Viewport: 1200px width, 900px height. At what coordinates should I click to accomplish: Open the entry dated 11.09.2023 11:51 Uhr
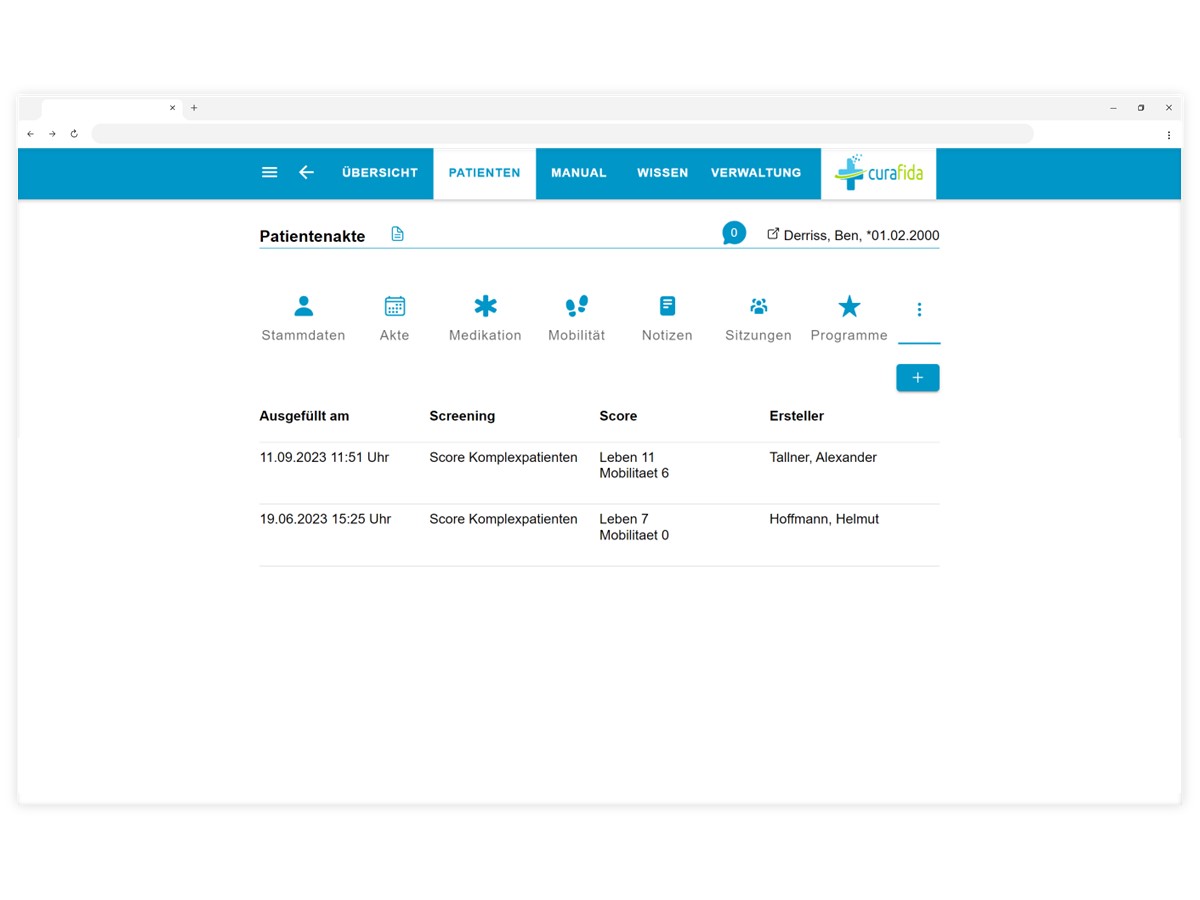pos(324,458)
